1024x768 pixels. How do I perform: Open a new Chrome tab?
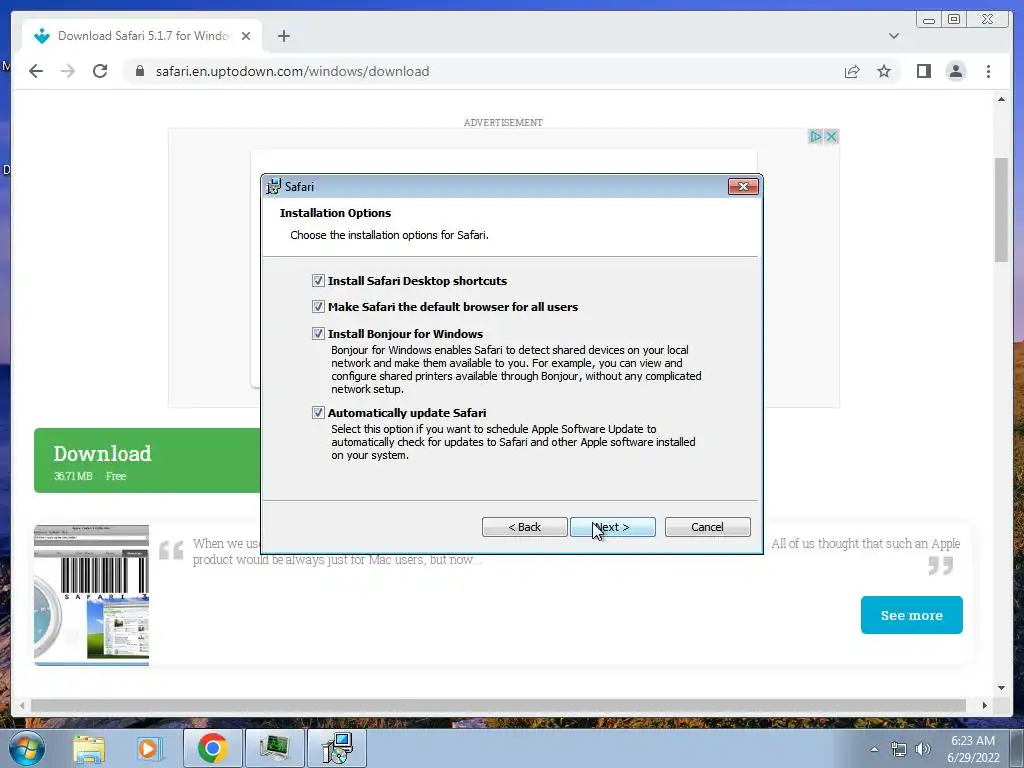tap(283, 36)
